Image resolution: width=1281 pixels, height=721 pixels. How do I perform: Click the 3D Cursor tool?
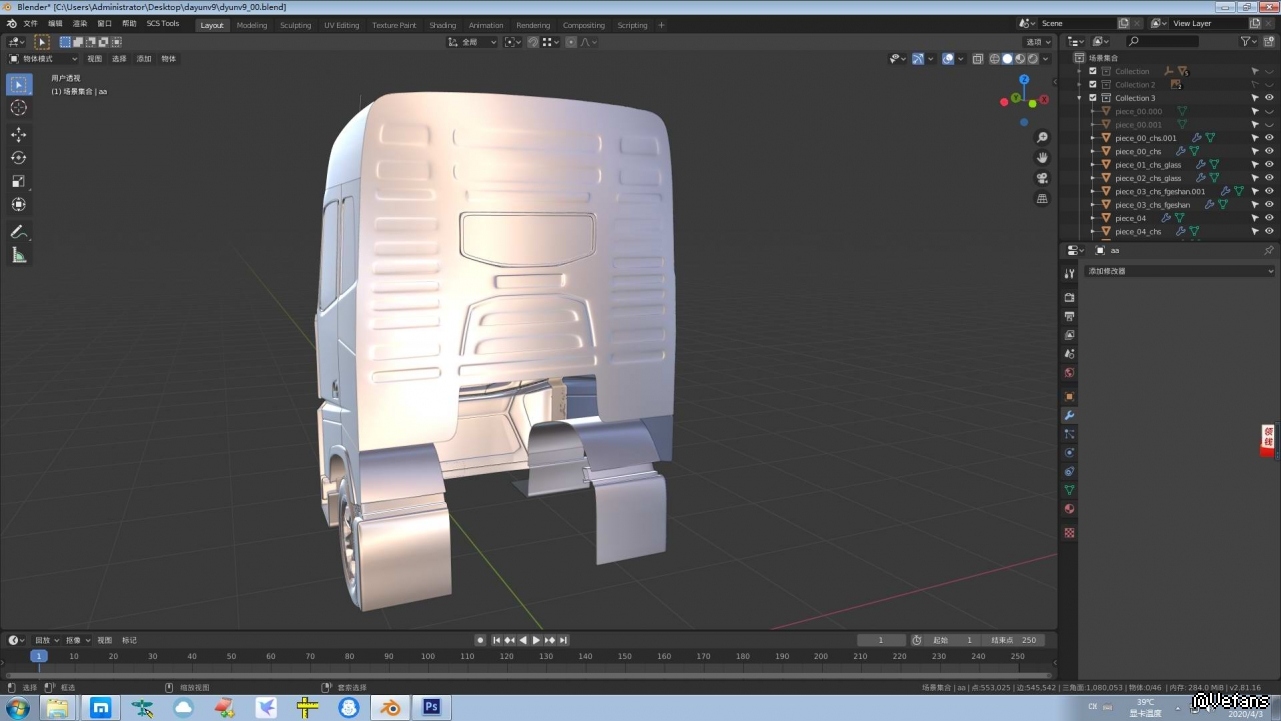click(x=18, y=108)
